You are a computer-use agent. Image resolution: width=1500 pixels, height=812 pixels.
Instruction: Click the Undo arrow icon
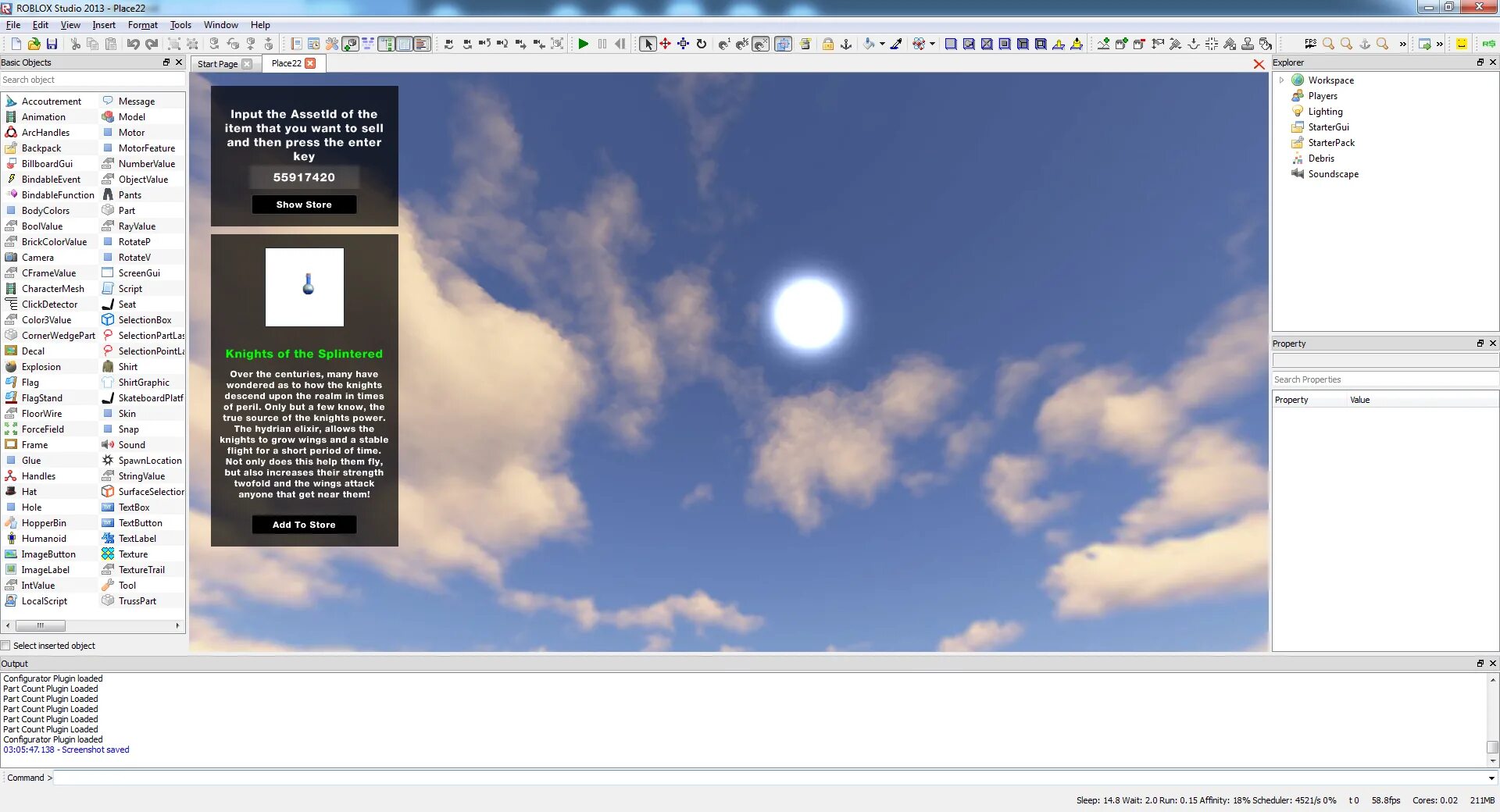tap(134, 45)
